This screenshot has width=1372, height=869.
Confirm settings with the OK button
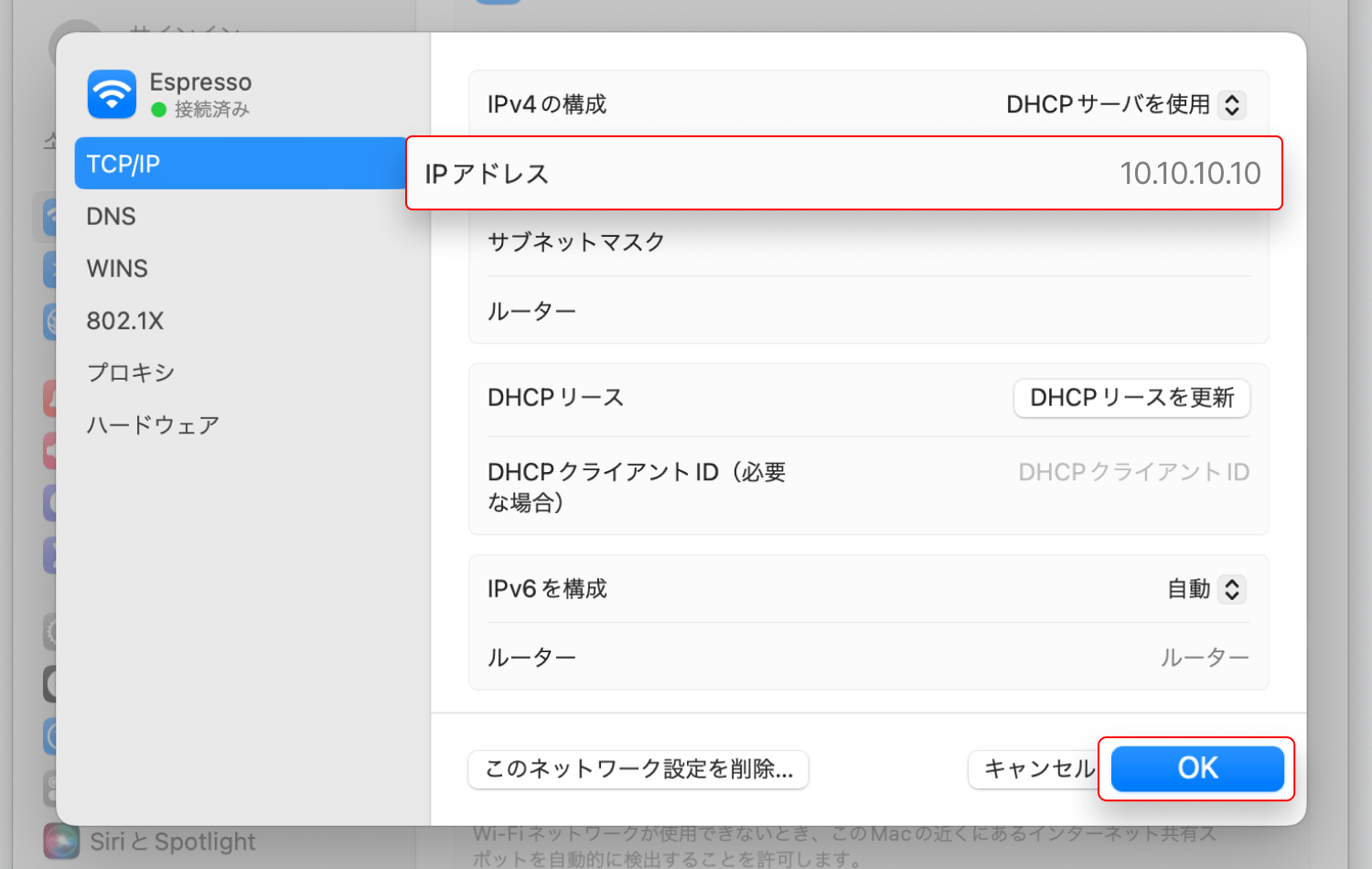pos(1196,768)
